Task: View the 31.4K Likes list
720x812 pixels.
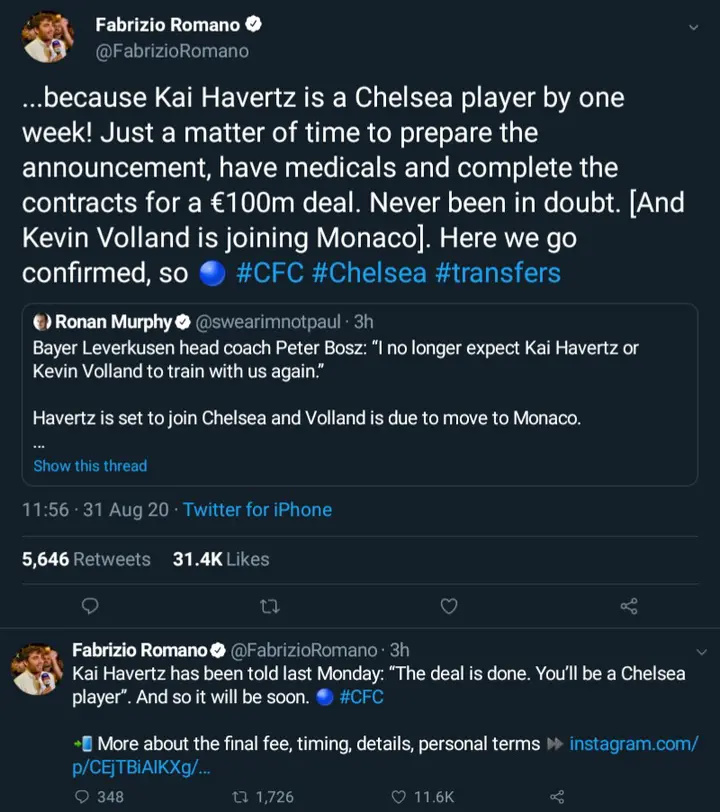Action: (221, 559)
